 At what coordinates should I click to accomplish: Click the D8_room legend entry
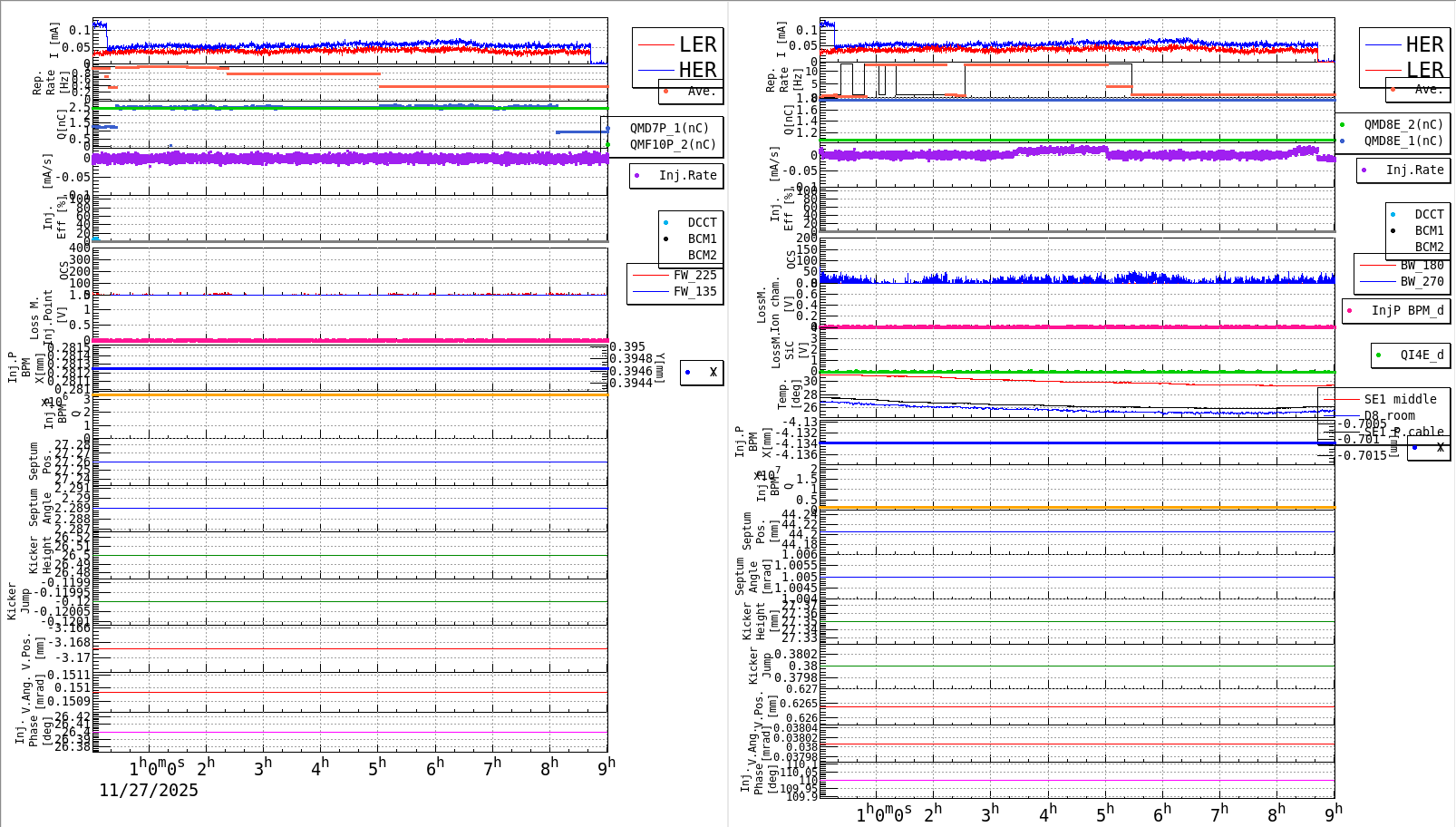click(1389, 413)
